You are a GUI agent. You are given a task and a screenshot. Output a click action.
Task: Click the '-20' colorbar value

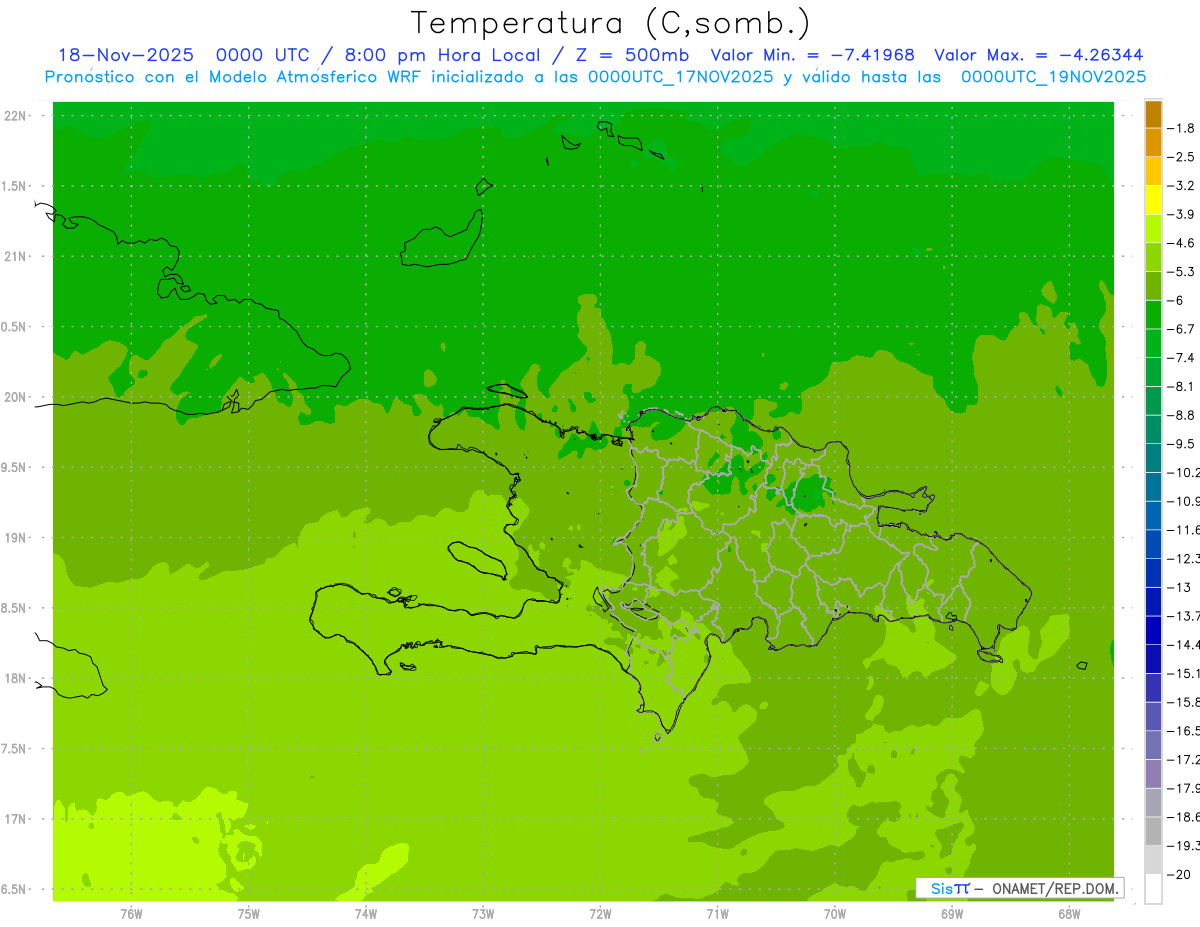tap(1181, 874)
